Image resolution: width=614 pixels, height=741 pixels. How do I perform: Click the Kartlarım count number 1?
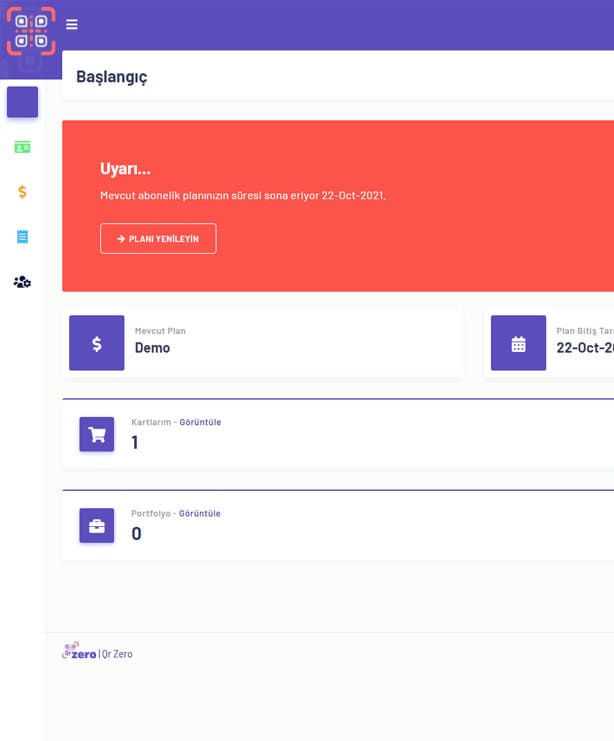click(x=135, y=442)
